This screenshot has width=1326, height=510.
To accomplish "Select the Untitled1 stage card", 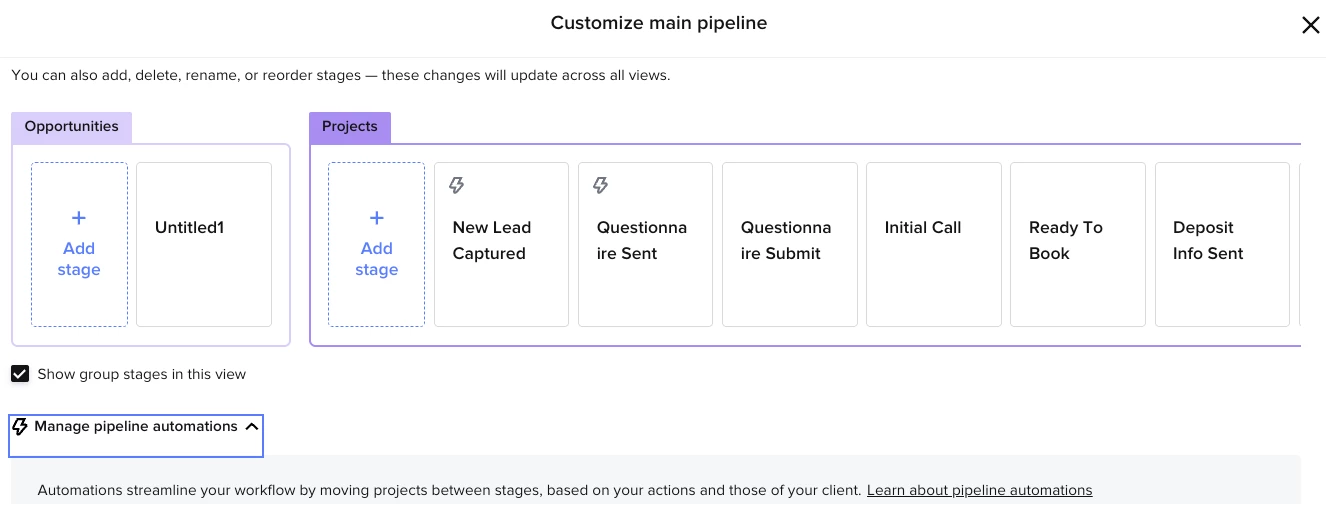I will [x=204, y=244].
